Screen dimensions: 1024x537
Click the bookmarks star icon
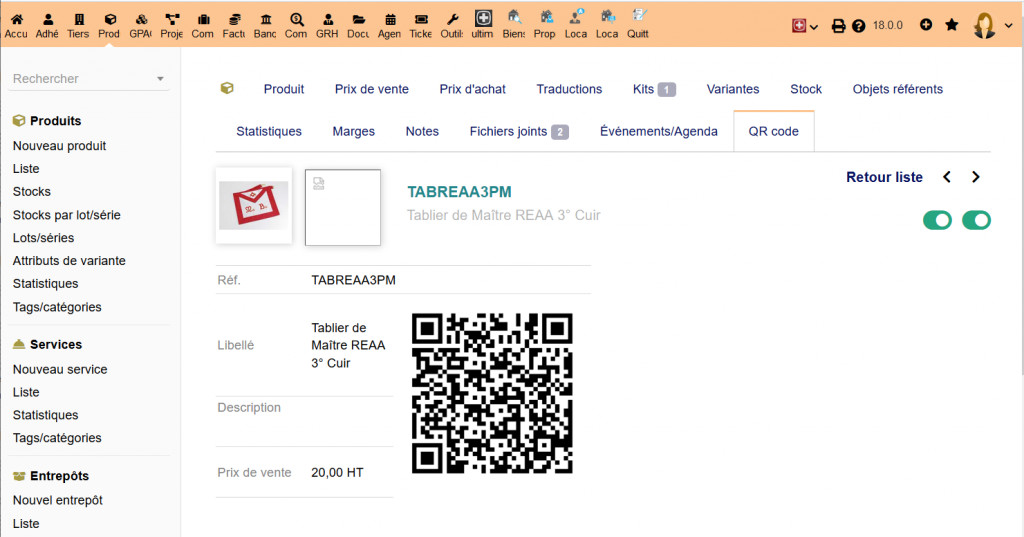951,25
